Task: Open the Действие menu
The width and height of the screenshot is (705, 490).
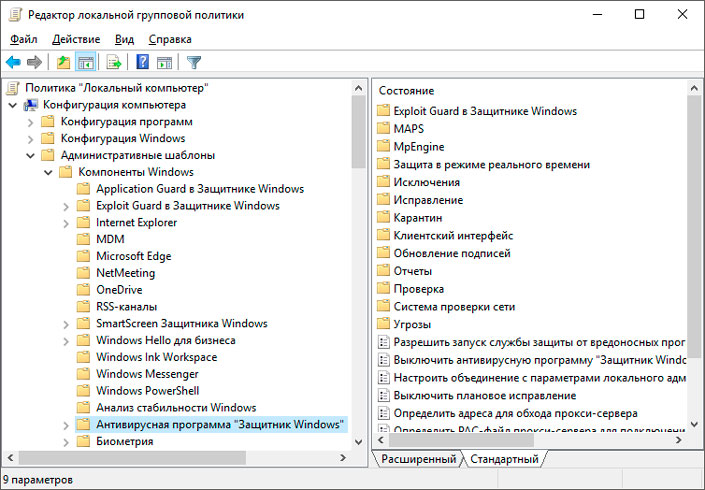Action: click(x=76, y=39)
